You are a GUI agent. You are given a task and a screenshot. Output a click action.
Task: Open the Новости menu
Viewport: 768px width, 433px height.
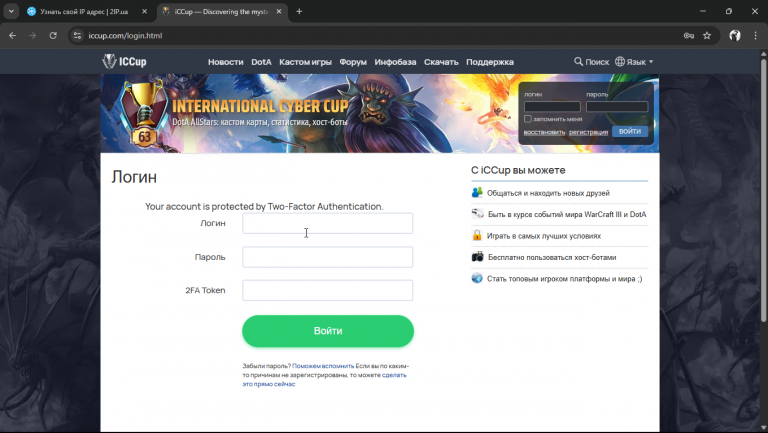coord(225,62)
